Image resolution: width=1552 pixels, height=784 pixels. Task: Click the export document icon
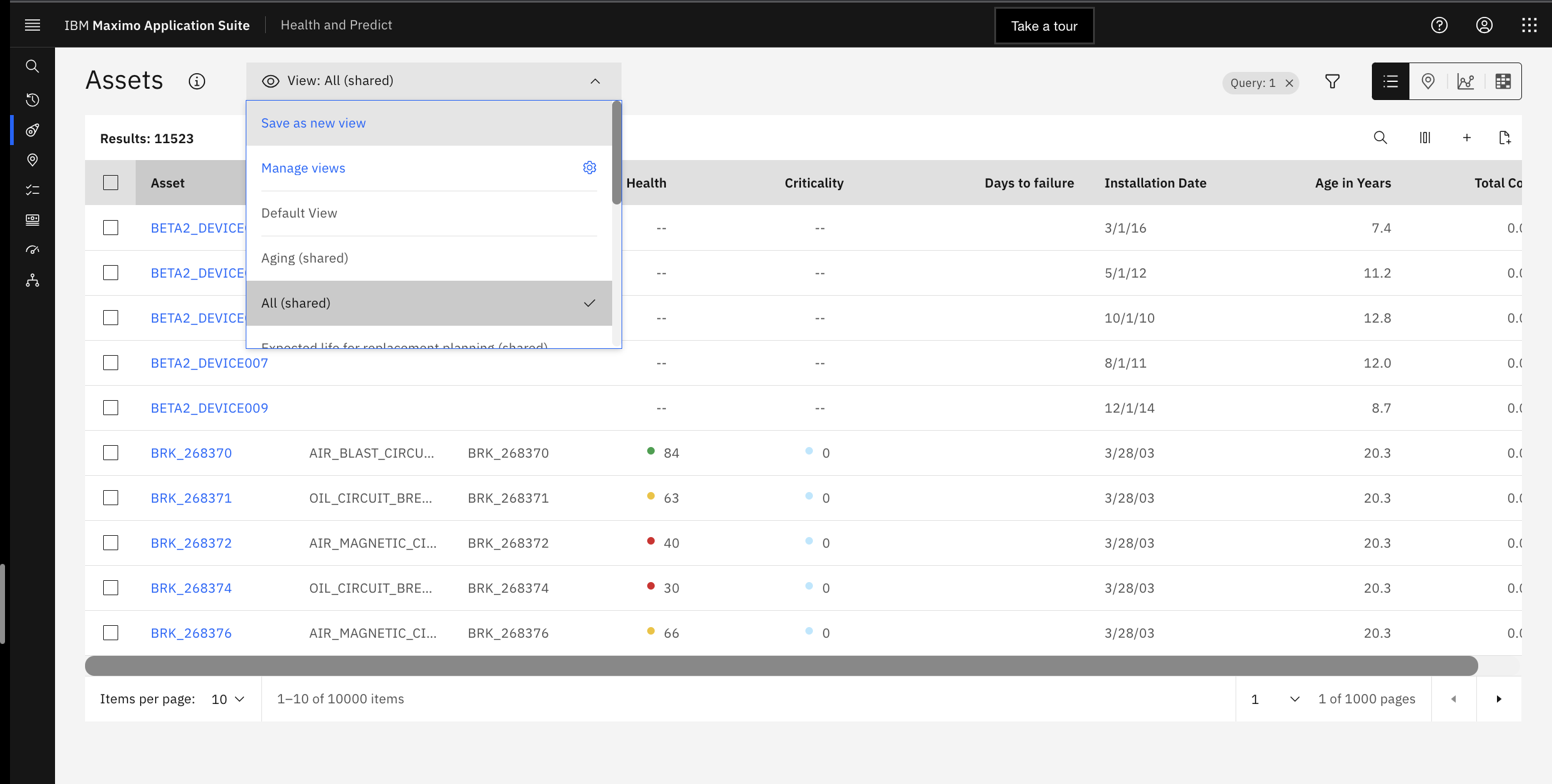coord(1505,138)
